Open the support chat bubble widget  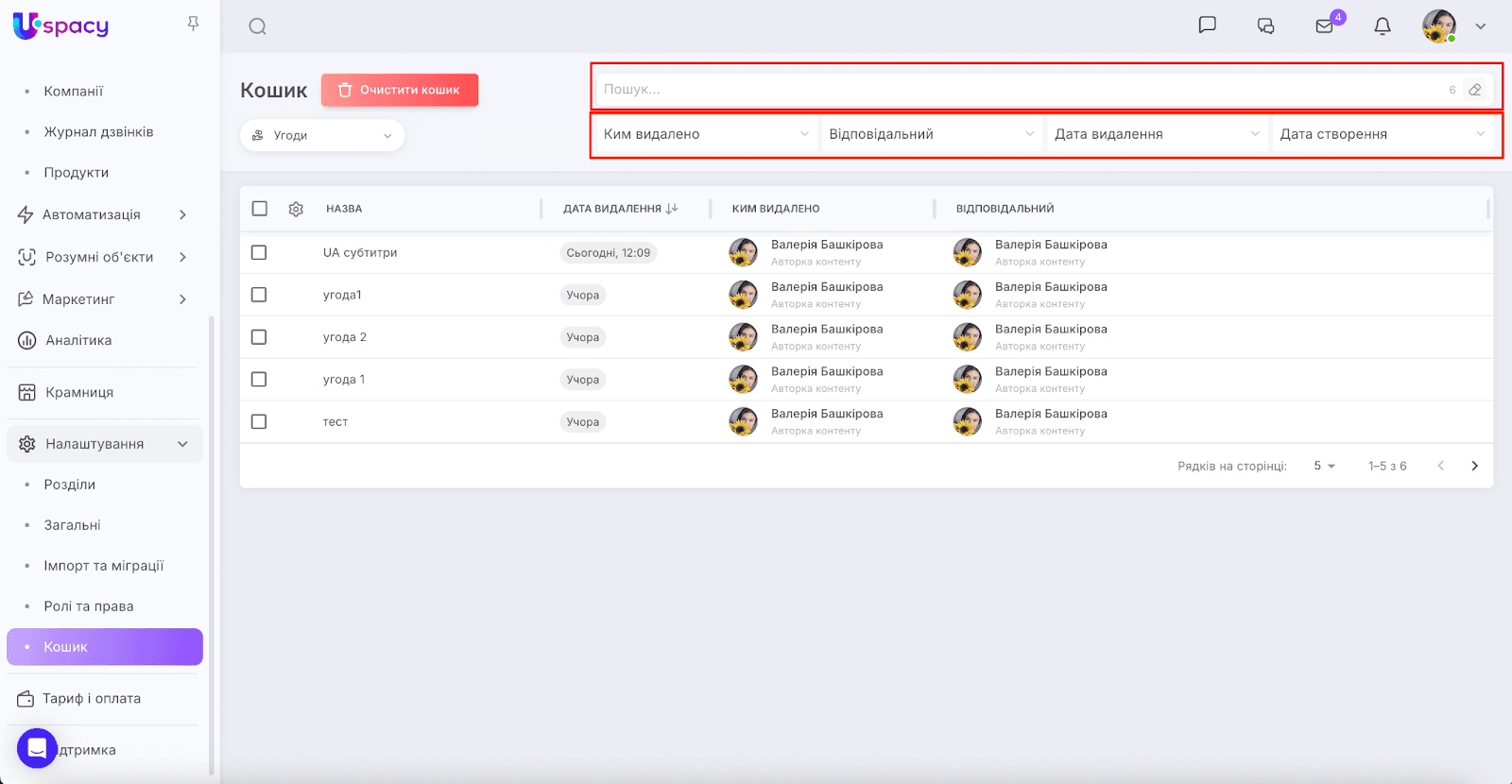pos(37,748)
